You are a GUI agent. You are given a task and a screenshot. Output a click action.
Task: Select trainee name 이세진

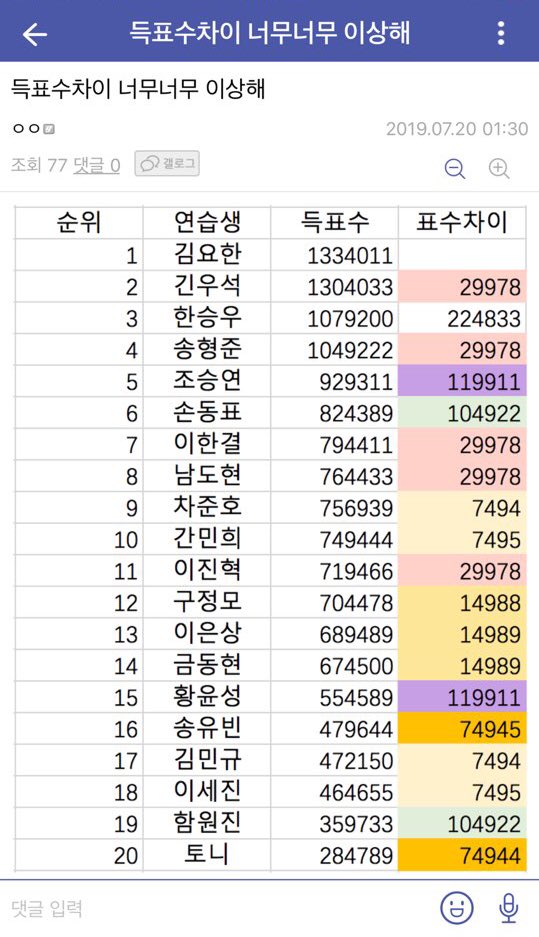click(207, 792)
